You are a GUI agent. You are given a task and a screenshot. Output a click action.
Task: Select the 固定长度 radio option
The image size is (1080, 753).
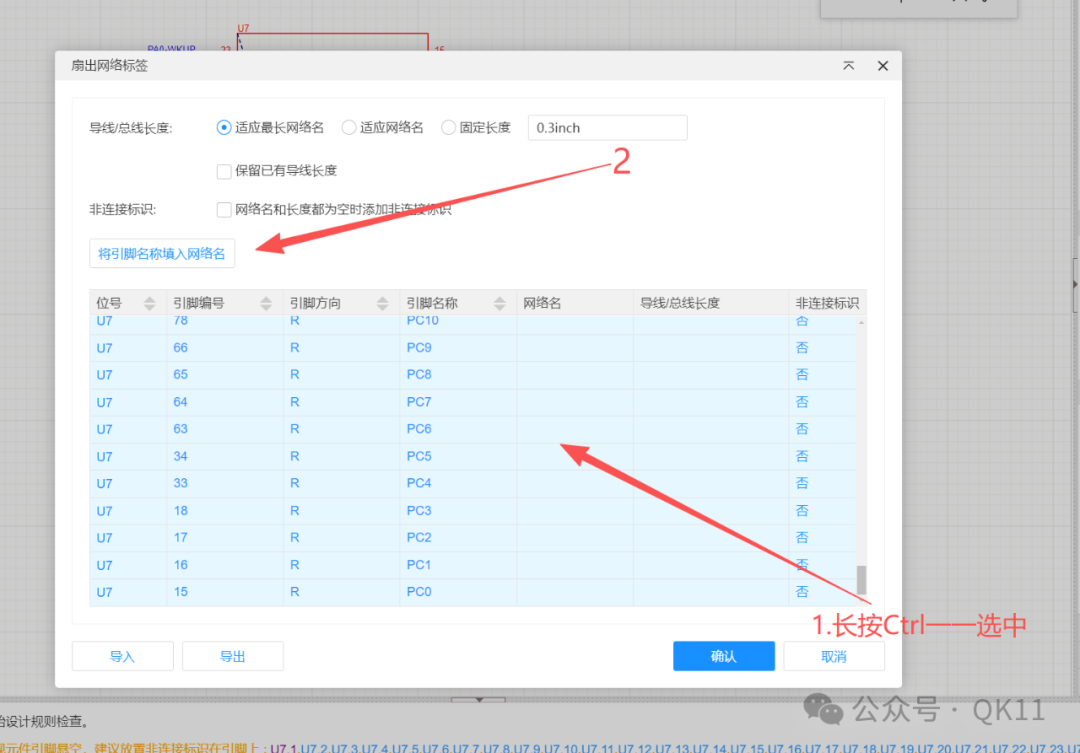[x=448, y=127]
